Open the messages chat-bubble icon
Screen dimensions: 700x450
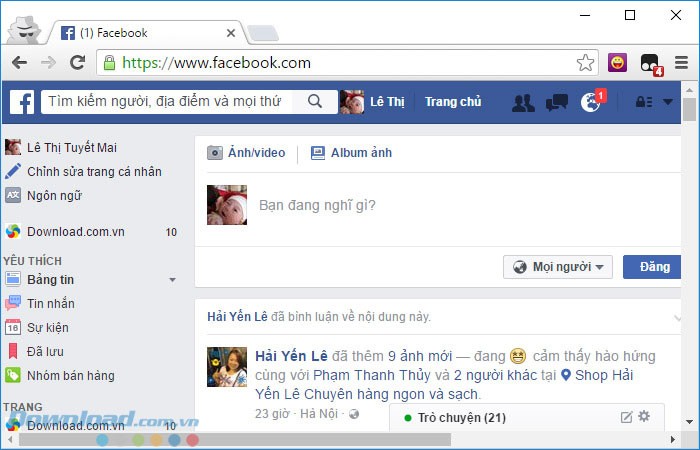click(x=557, y=102)
